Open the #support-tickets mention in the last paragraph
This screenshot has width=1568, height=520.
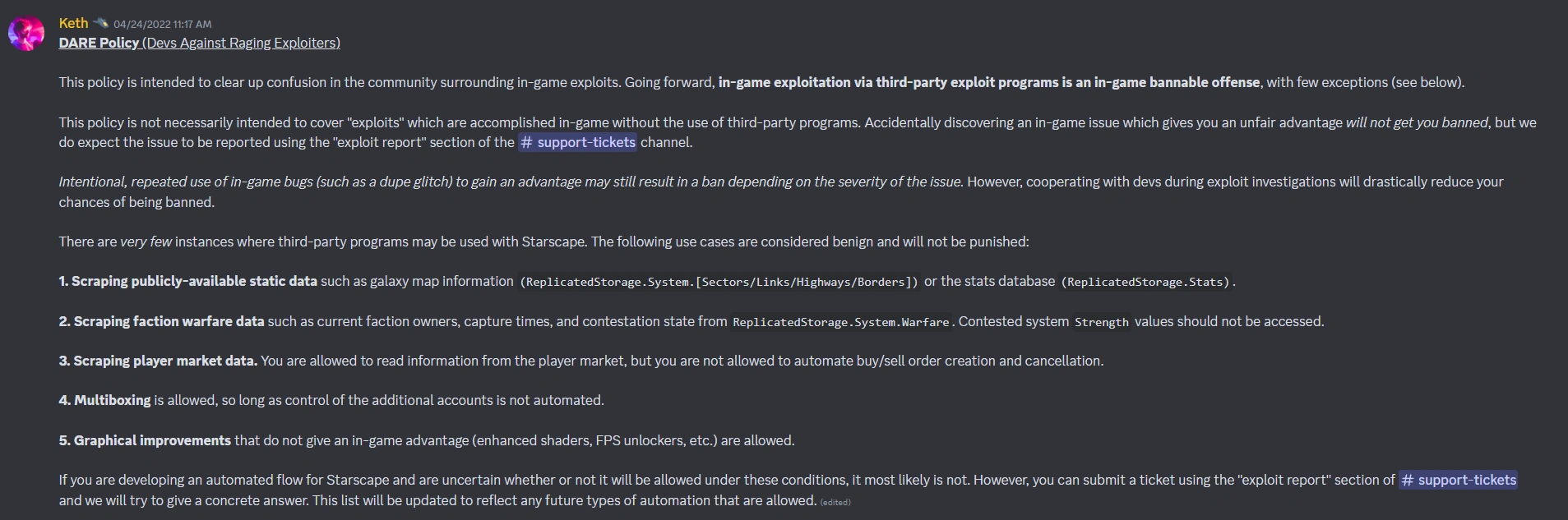1459,480
